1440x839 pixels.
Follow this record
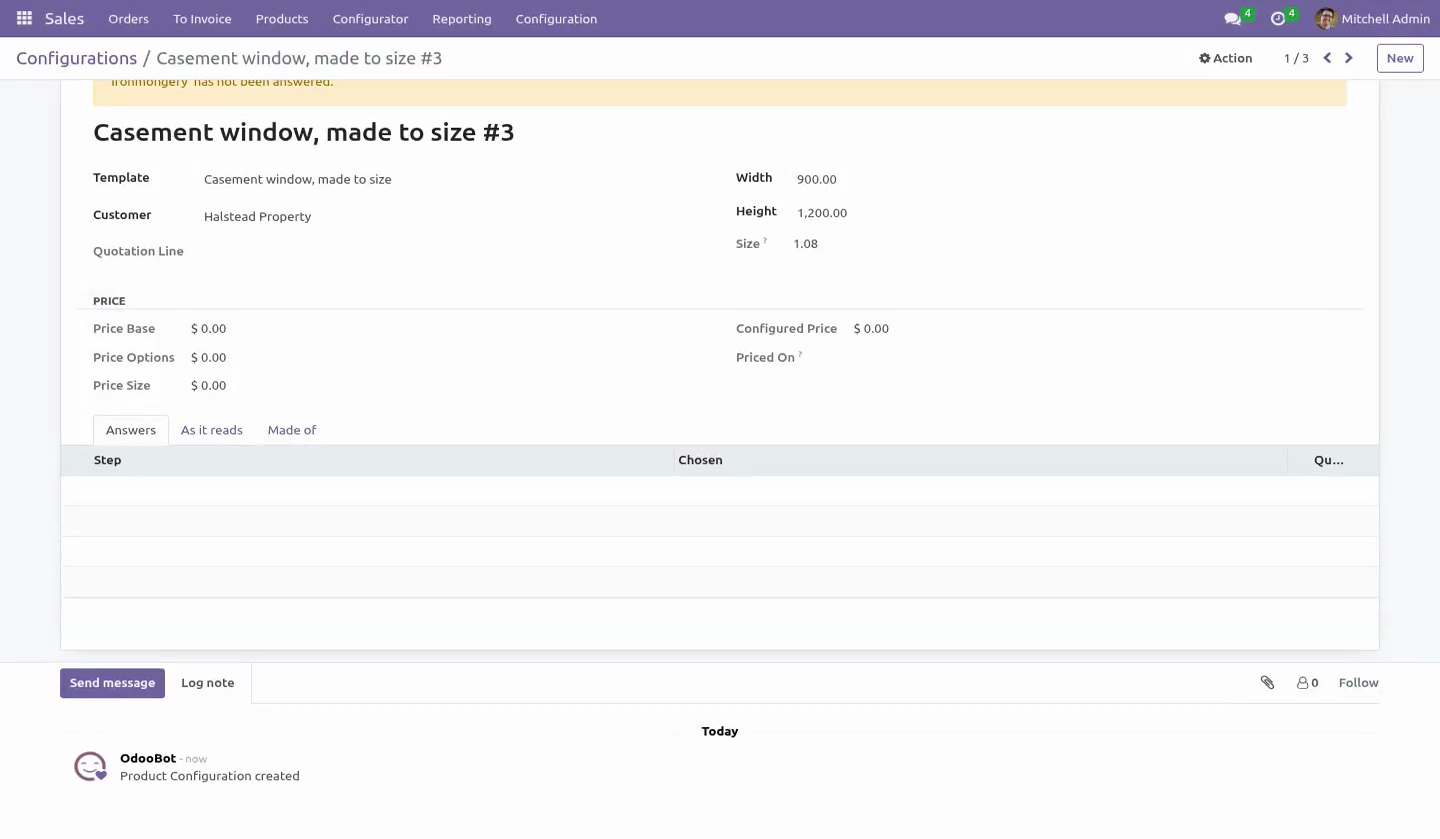tap(1358, 683)
